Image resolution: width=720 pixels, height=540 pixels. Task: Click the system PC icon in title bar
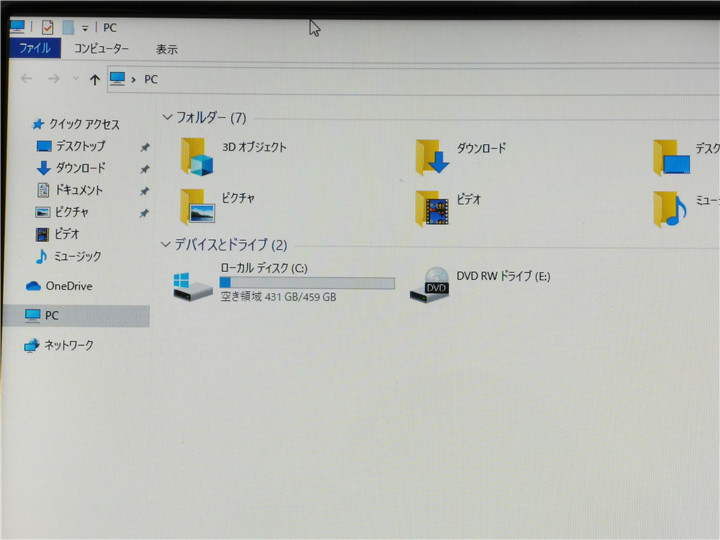[x=17, y=26]
